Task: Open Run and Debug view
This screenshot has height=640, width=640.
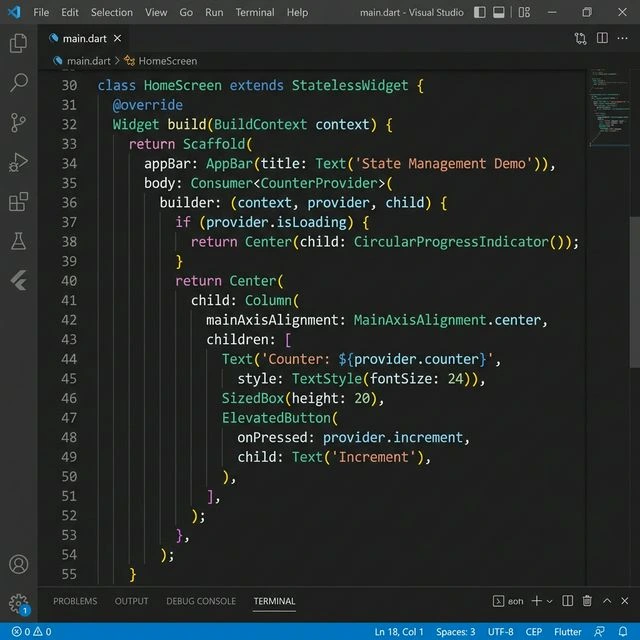Action: pos(18,162)
